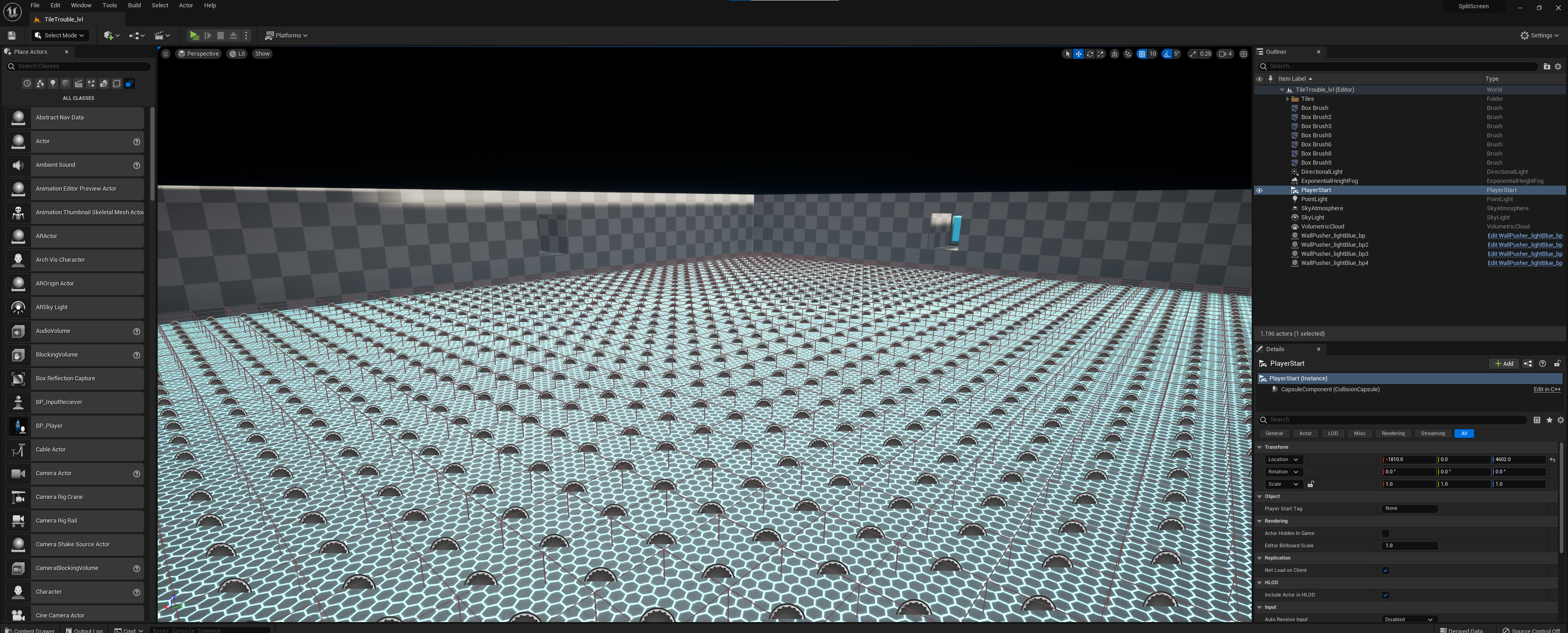This screenshot has height=633, width=1568.
Task: Toggle PlayerStart visibility eye icon
Action: point(1259,190)
